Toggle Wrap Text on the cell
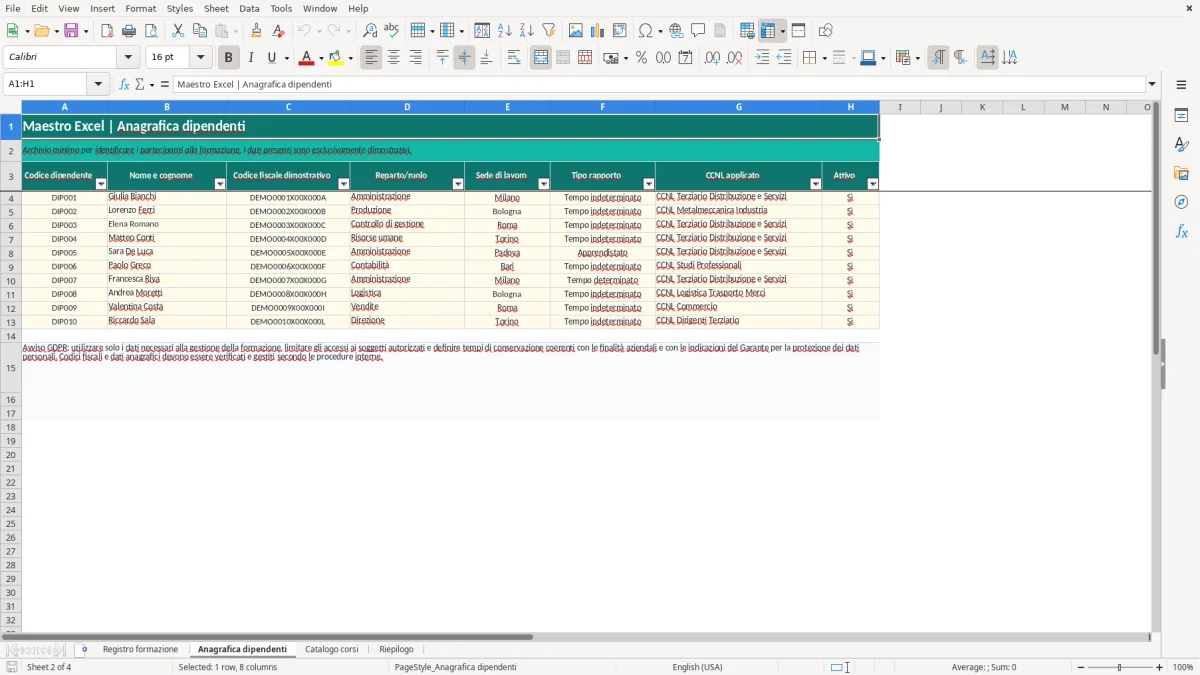This screenshot has width=1200, height=675. click(514, 58)
